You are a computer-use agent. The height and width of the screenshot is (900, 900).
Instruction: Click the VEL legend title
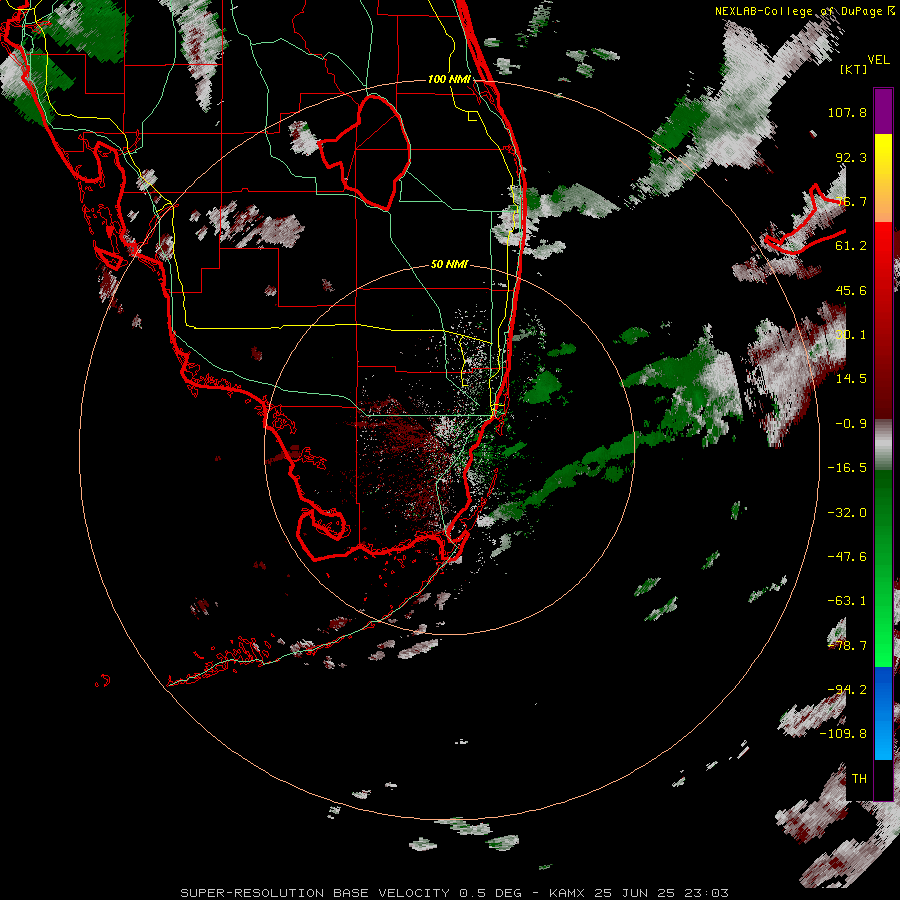878,60
